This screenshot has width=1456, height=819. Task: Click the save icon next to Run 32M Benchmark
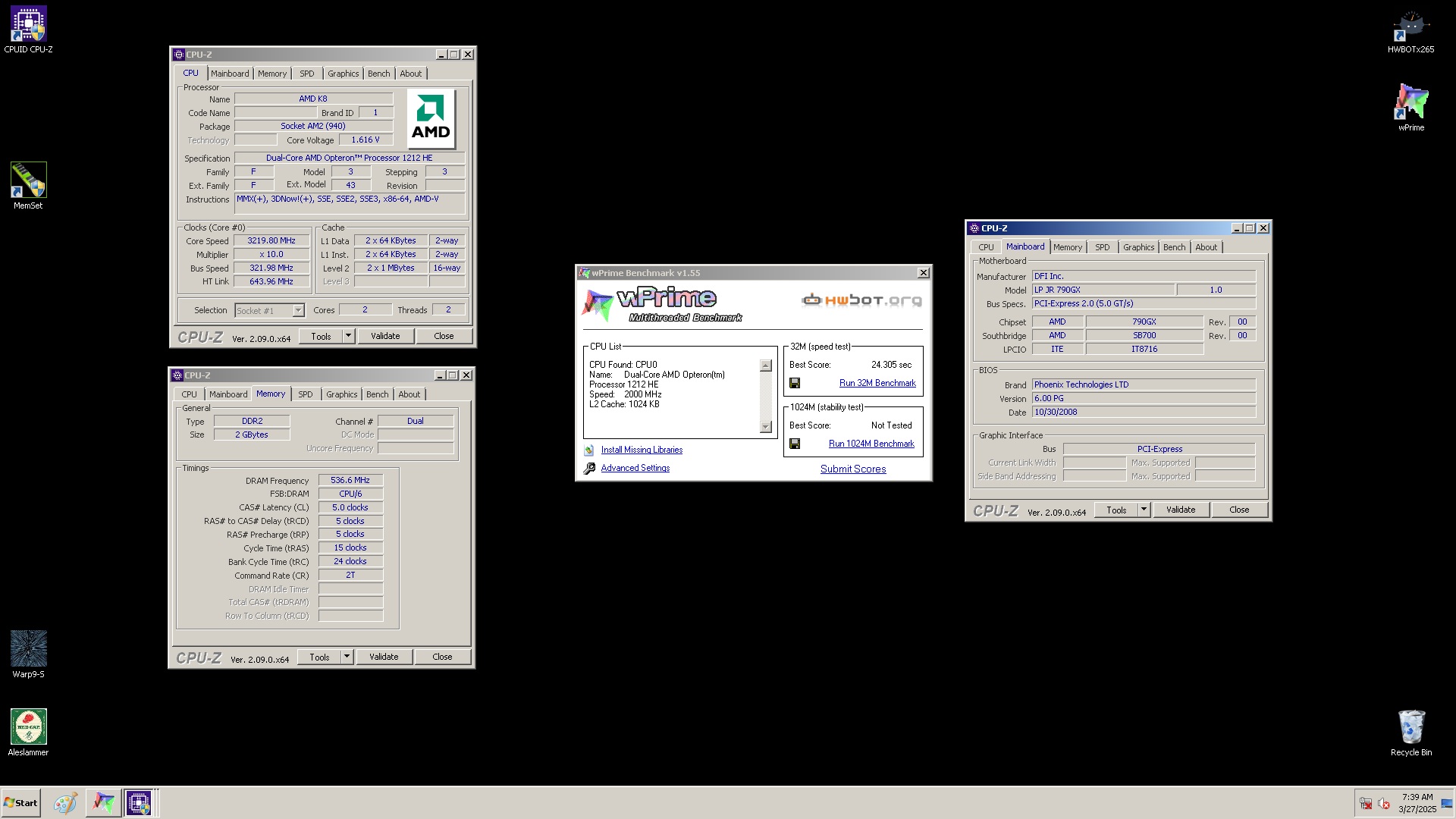coord(795,383)
